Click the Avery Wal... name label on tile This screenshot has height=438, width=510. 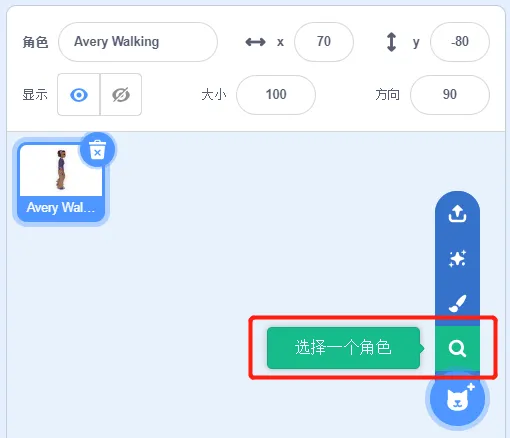(61, 208)
